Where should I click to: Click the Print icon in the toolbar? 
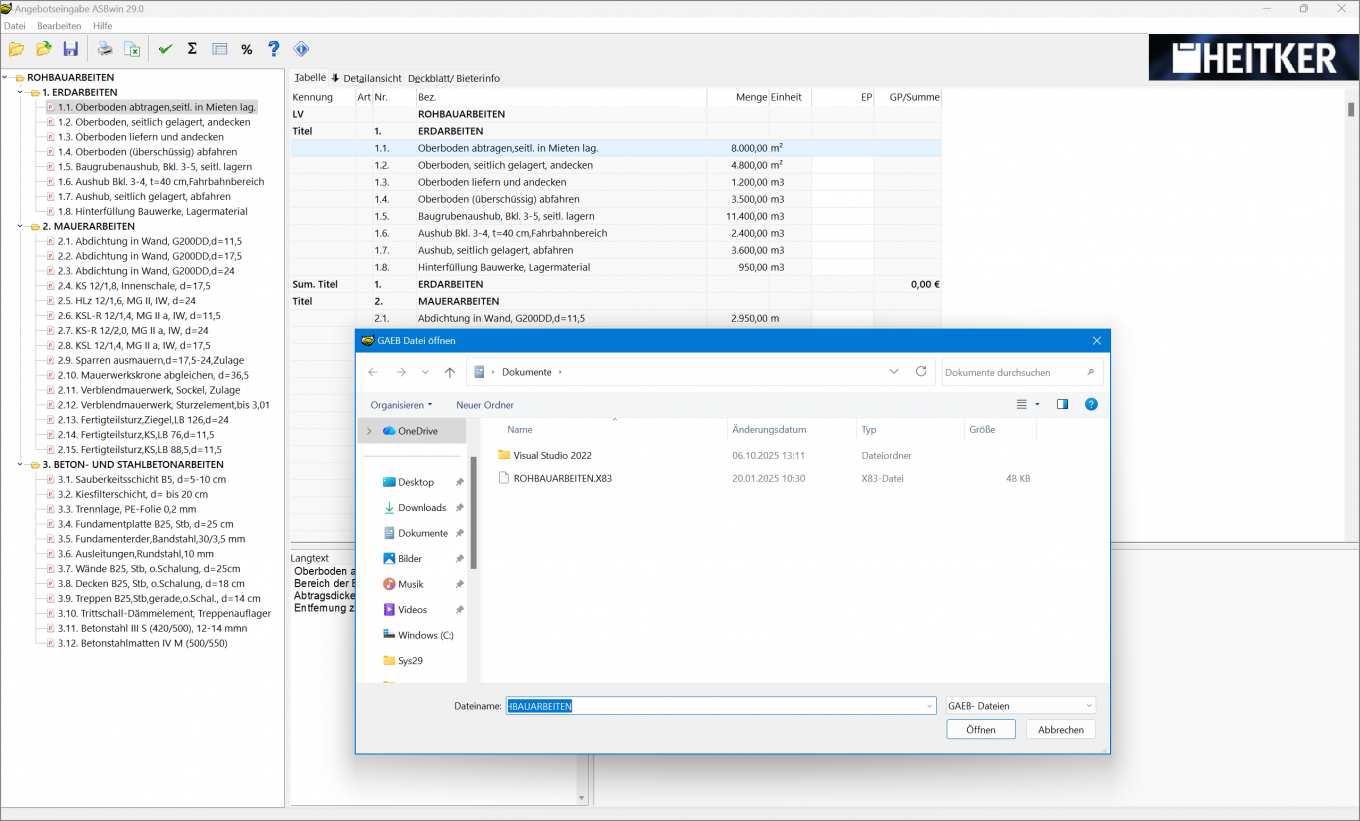point(105,47)
